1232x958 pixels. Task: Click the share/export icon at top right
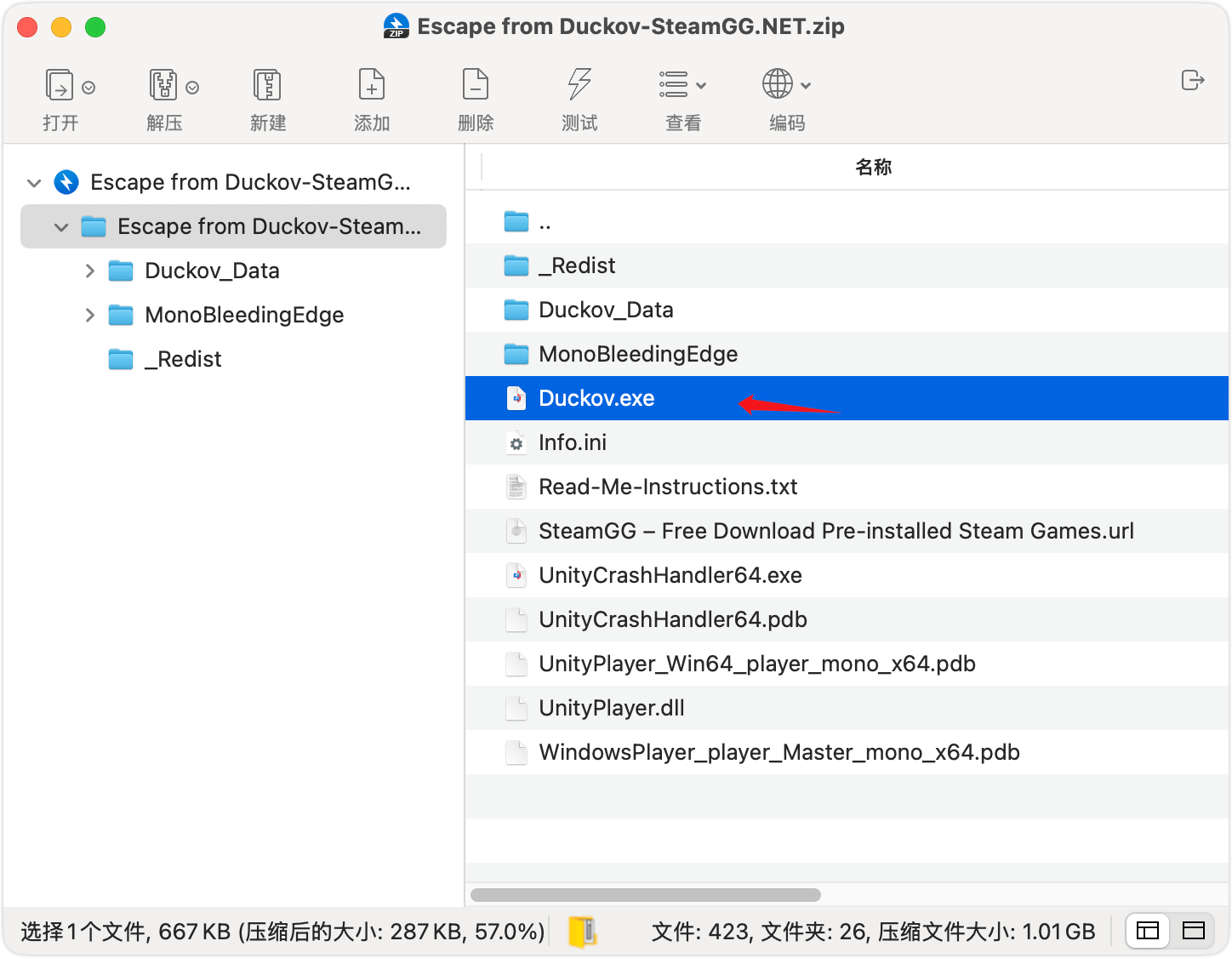(x=1193, y=81)
